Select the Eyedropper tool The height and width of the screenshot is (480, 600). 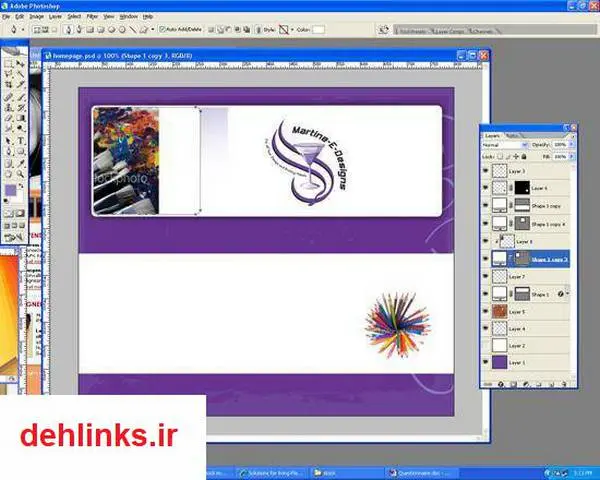pyautogui.click(x=20, y=163)
